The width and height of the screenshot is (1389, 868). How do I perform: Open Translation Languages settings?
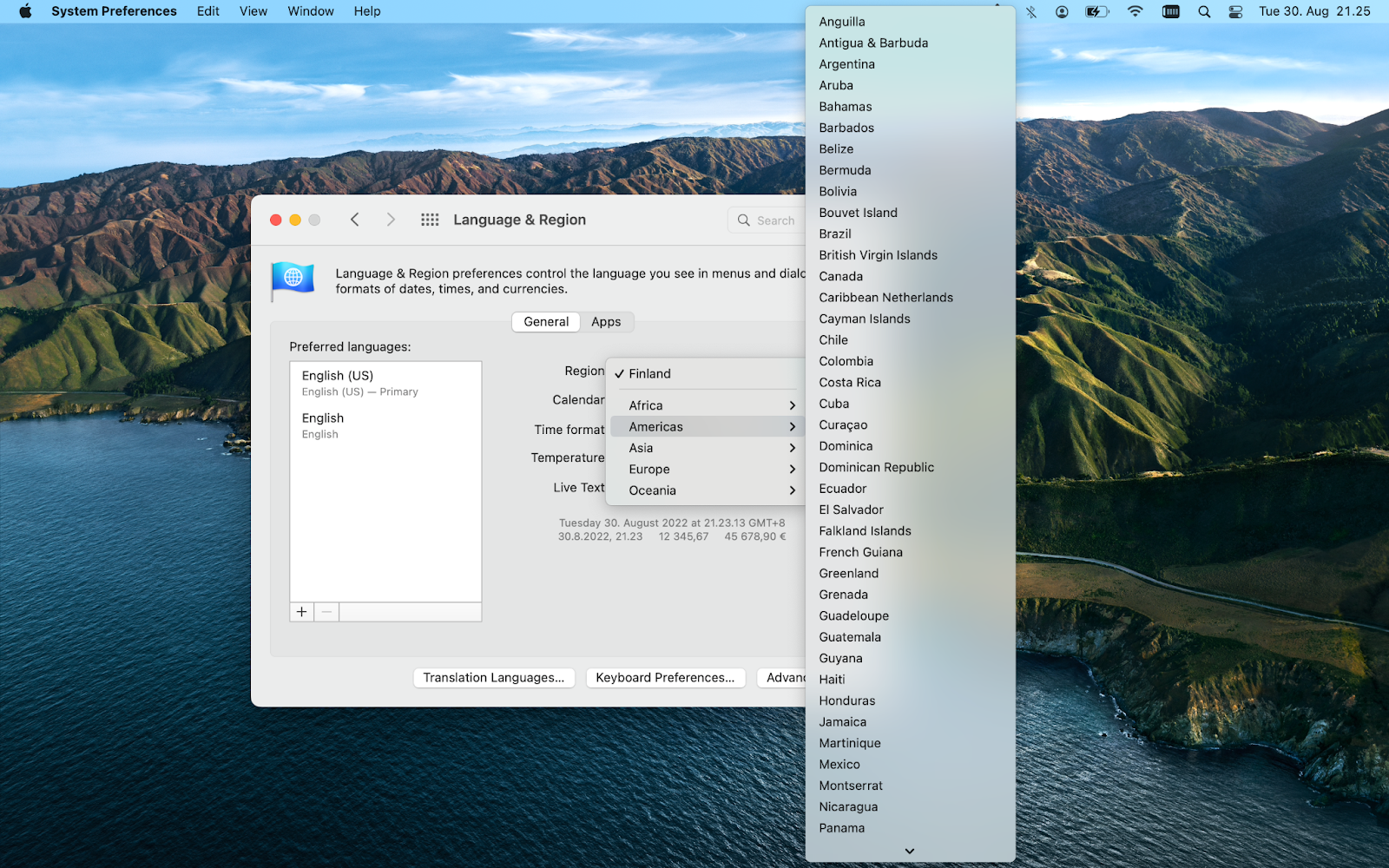point(493,677)
